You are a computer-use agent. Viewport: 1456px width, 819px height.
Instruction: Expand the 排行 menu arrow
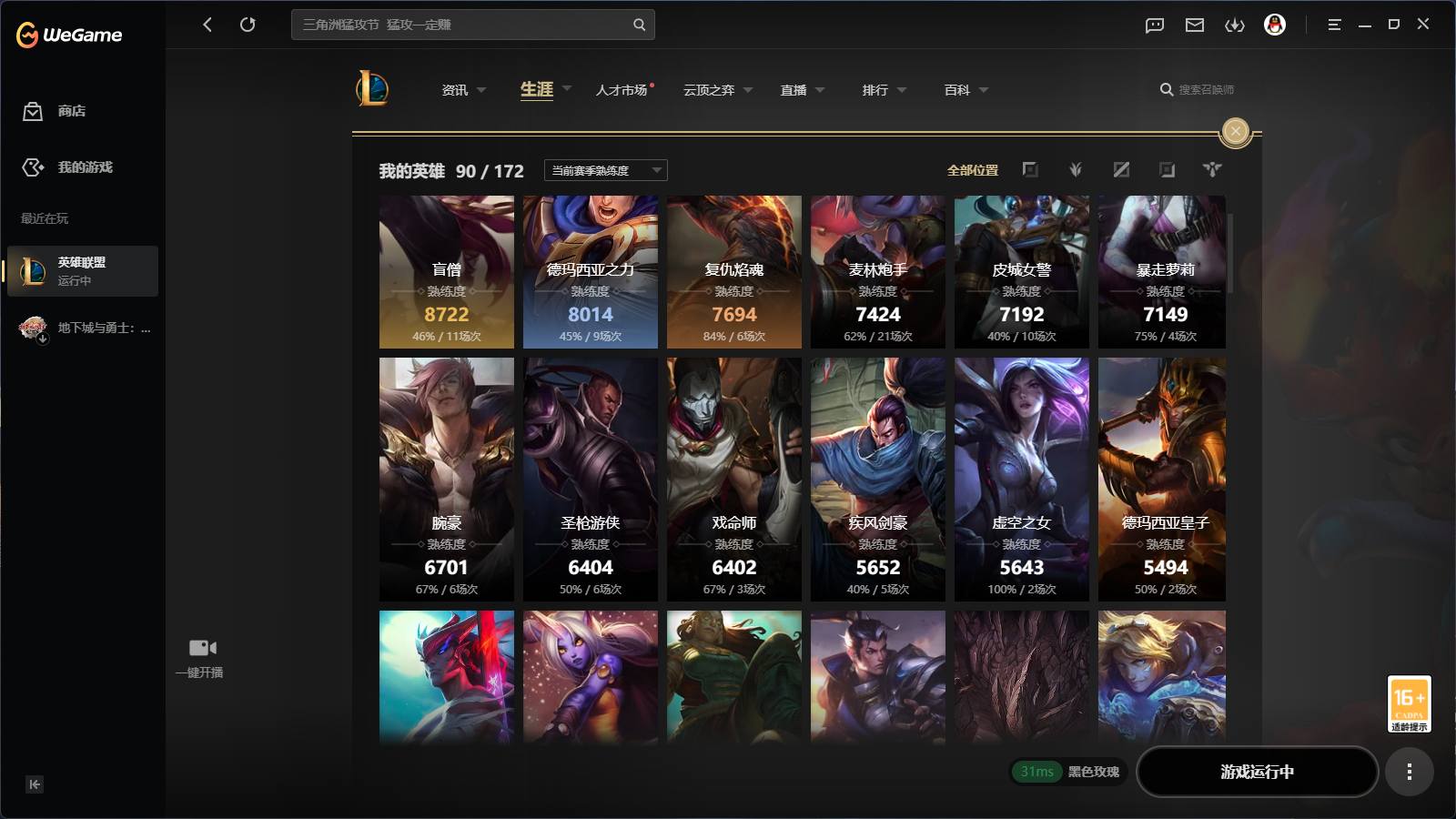902,90
